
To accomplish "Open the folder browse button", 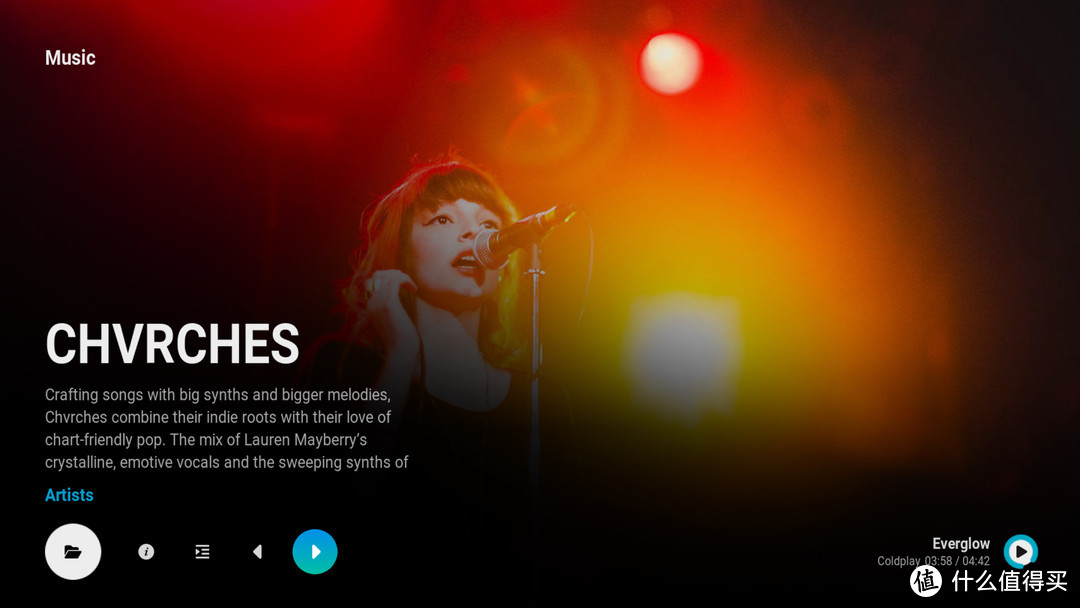I will tap(73, 552).
